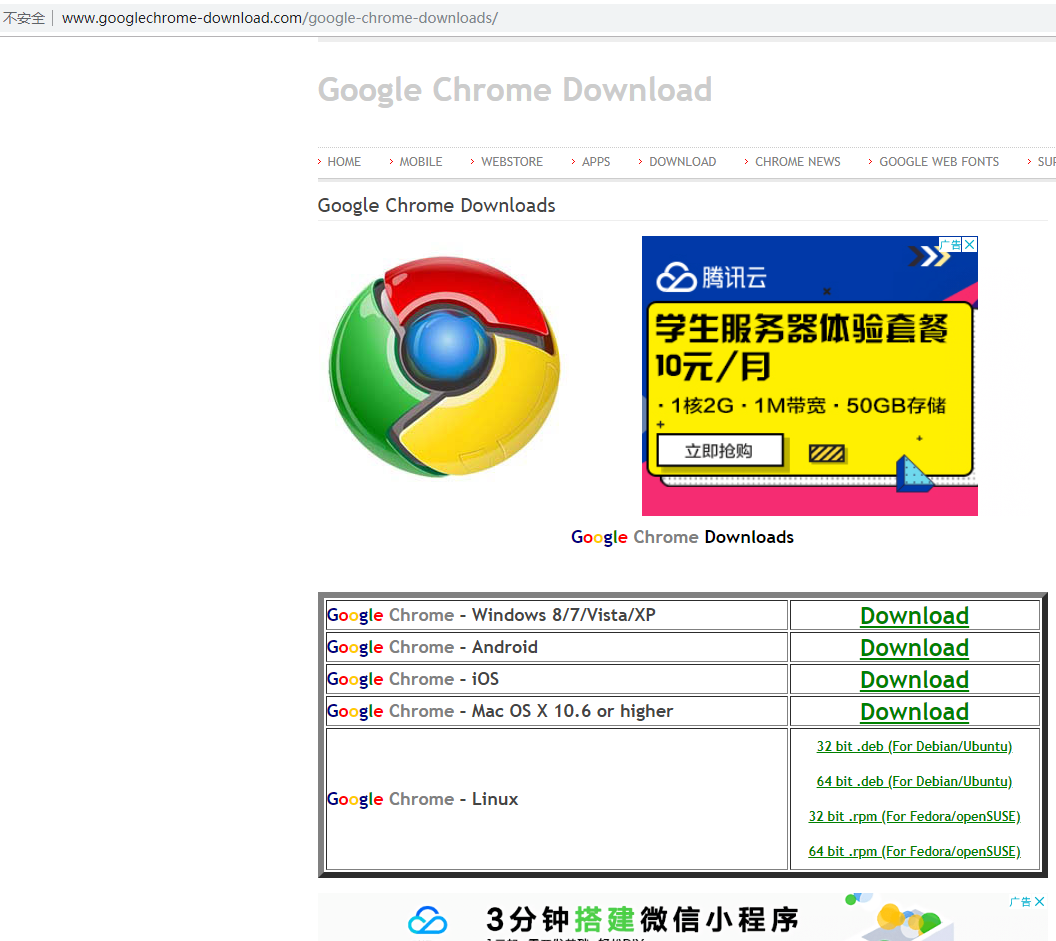Go to GOOGLE WEB FONTS menu item
The image size is (1056, 941).
pos(939,162)
